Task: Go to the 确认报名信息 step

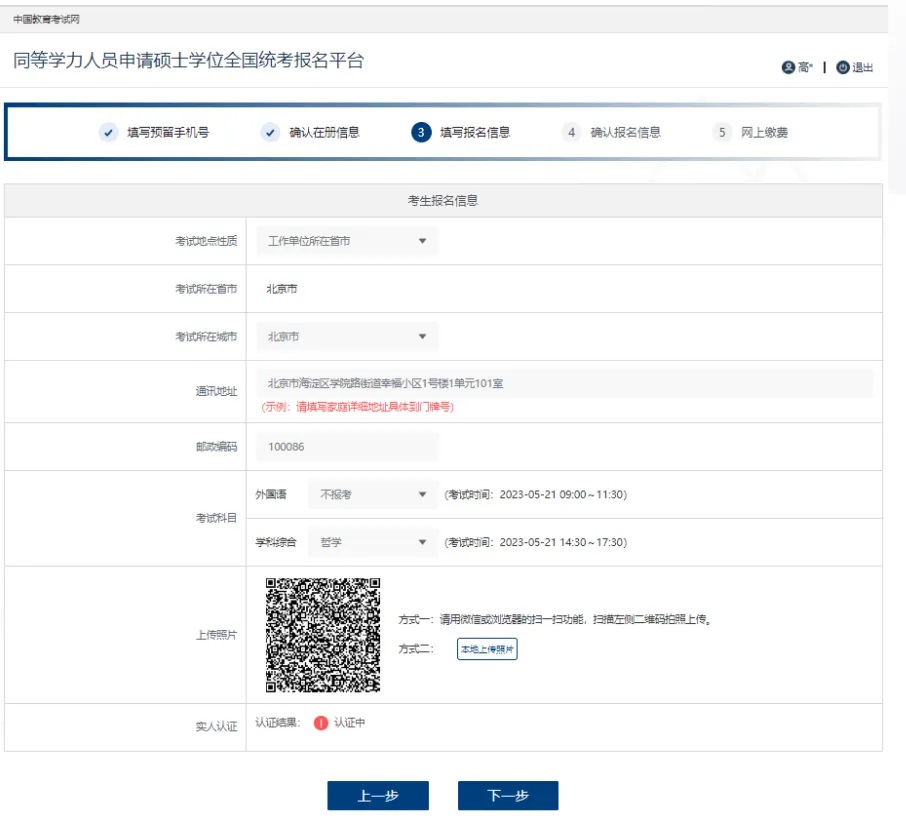Action: tap(625, 133)
